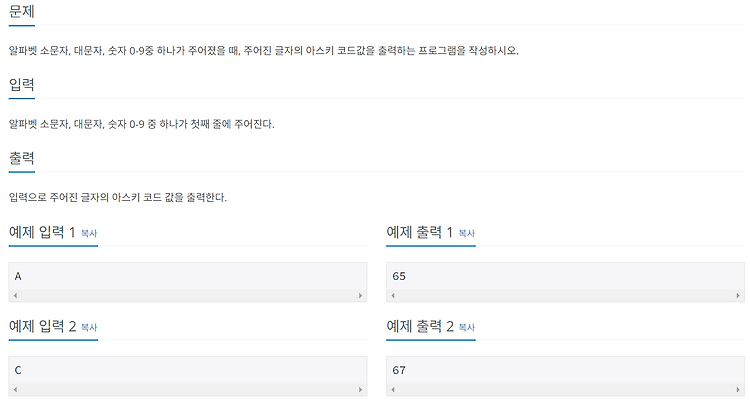Select the example output text 67
Viewport: 750px width, 406px height.
tap(399, 370)
